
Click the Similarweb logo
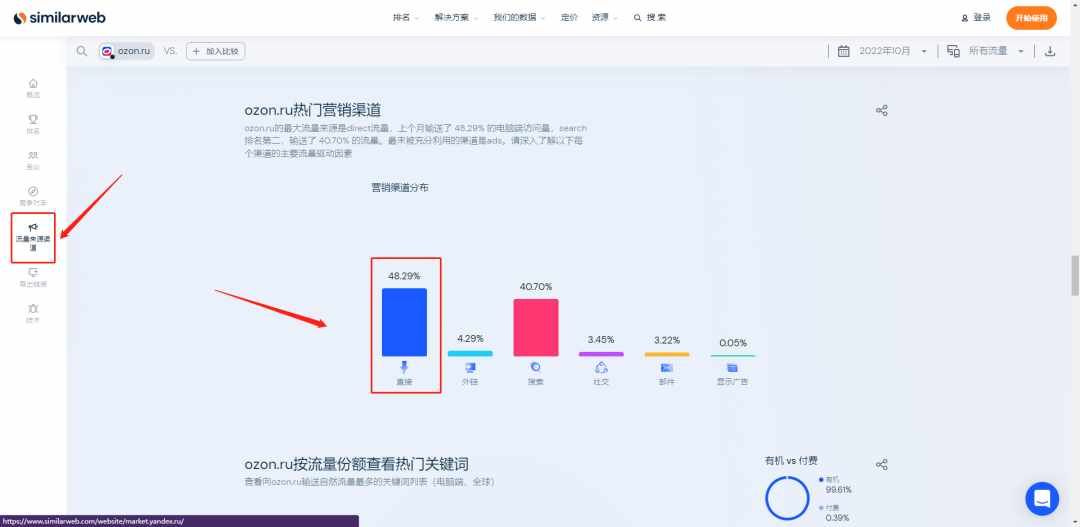pos(59,18)
